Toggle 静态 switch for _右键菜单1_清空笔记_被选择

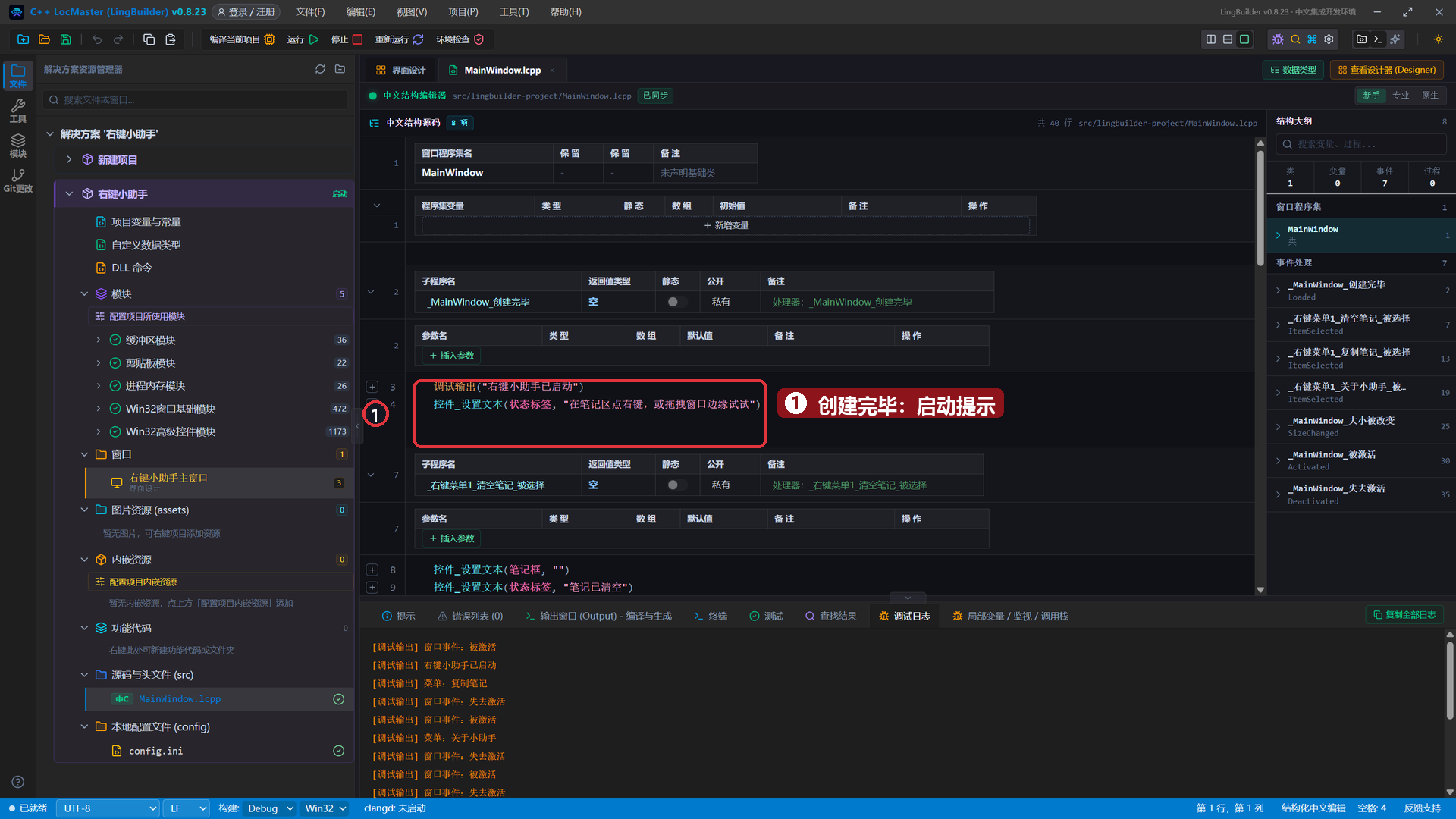click(x=676, y=485)
